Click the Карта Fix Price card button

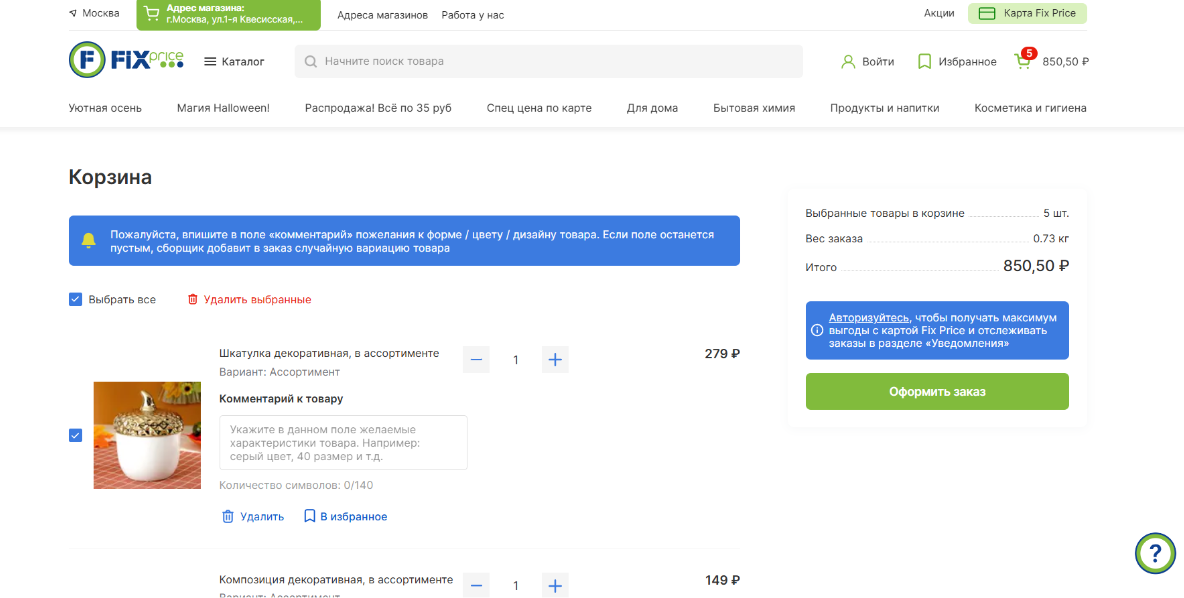pos(1027,14)
